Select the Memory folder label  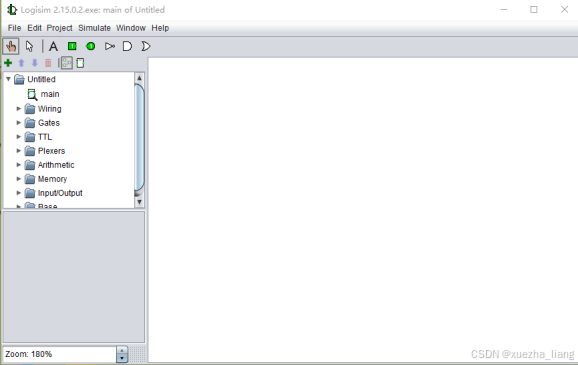[52, 179]
